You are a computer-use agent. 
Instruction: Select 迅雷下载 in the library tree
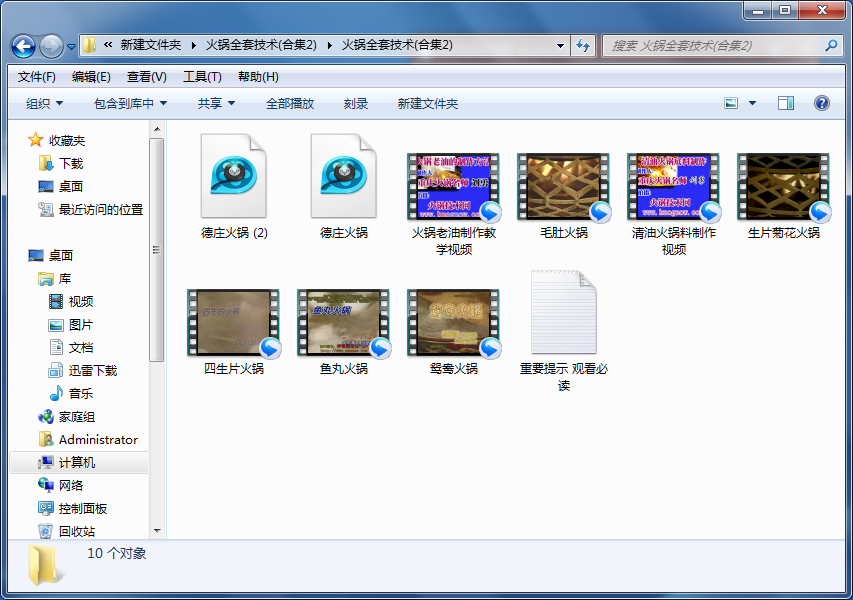click(92, 370)
